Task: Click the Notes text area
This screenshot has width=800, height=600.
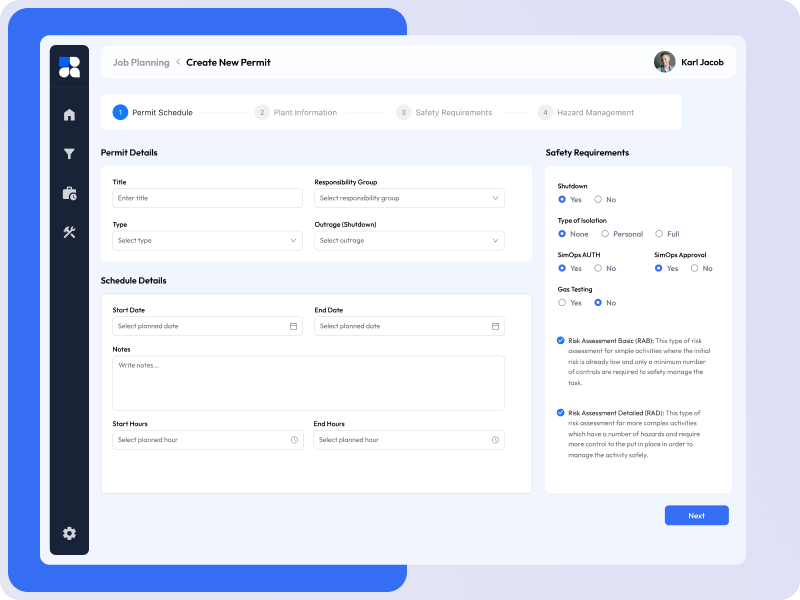Action: click(308, 382)
